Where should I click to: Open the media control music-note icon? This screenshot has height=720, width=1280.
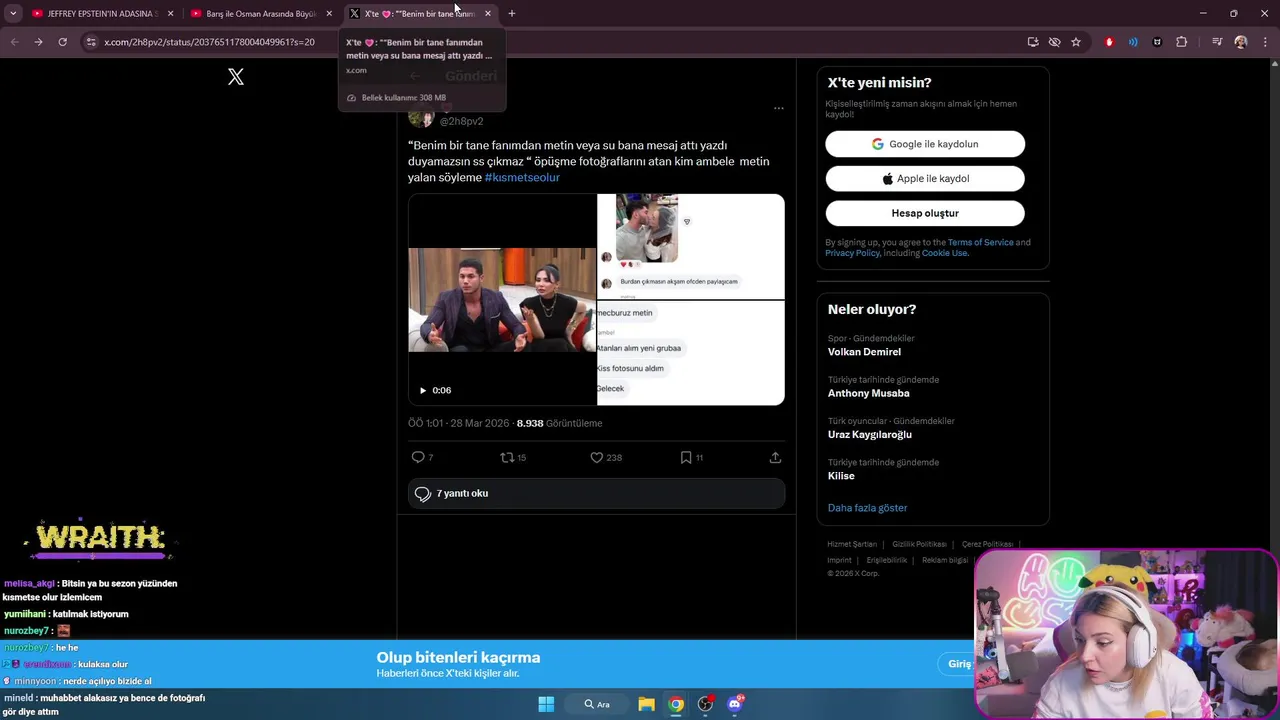[1217, 42]
